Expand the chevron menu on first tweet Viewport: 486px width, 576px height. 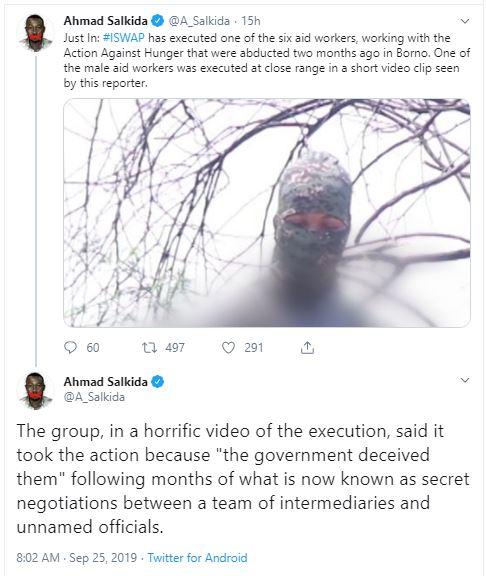[465, 21]
